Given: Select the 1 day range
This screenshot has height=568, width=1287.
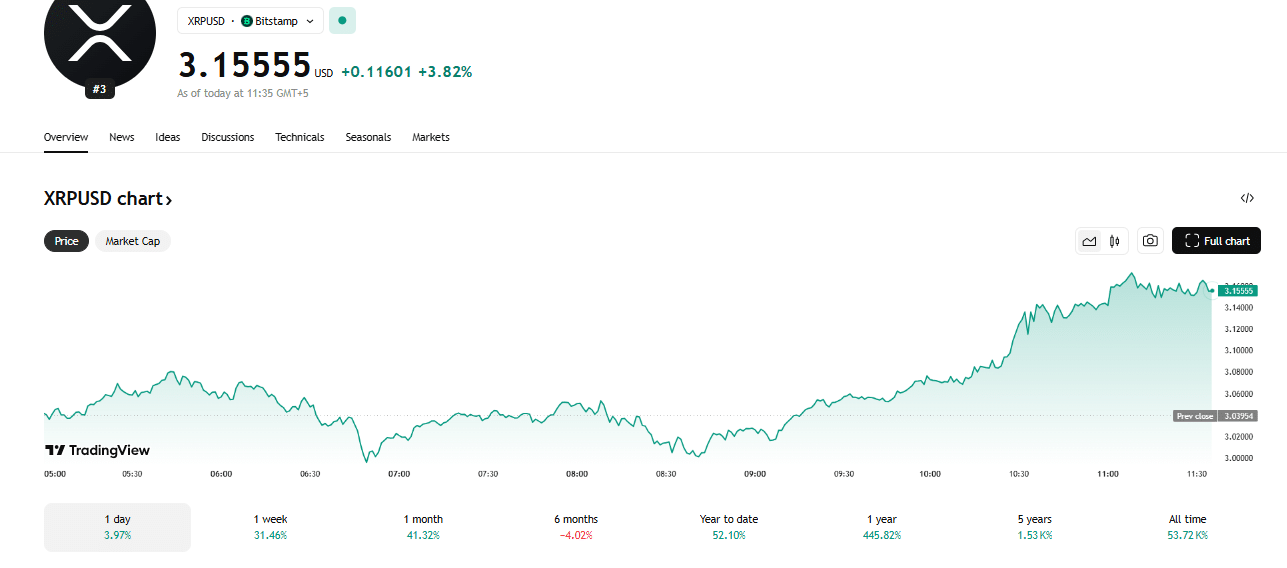Looking at the screenshot, I should click(x=117, y=527).
